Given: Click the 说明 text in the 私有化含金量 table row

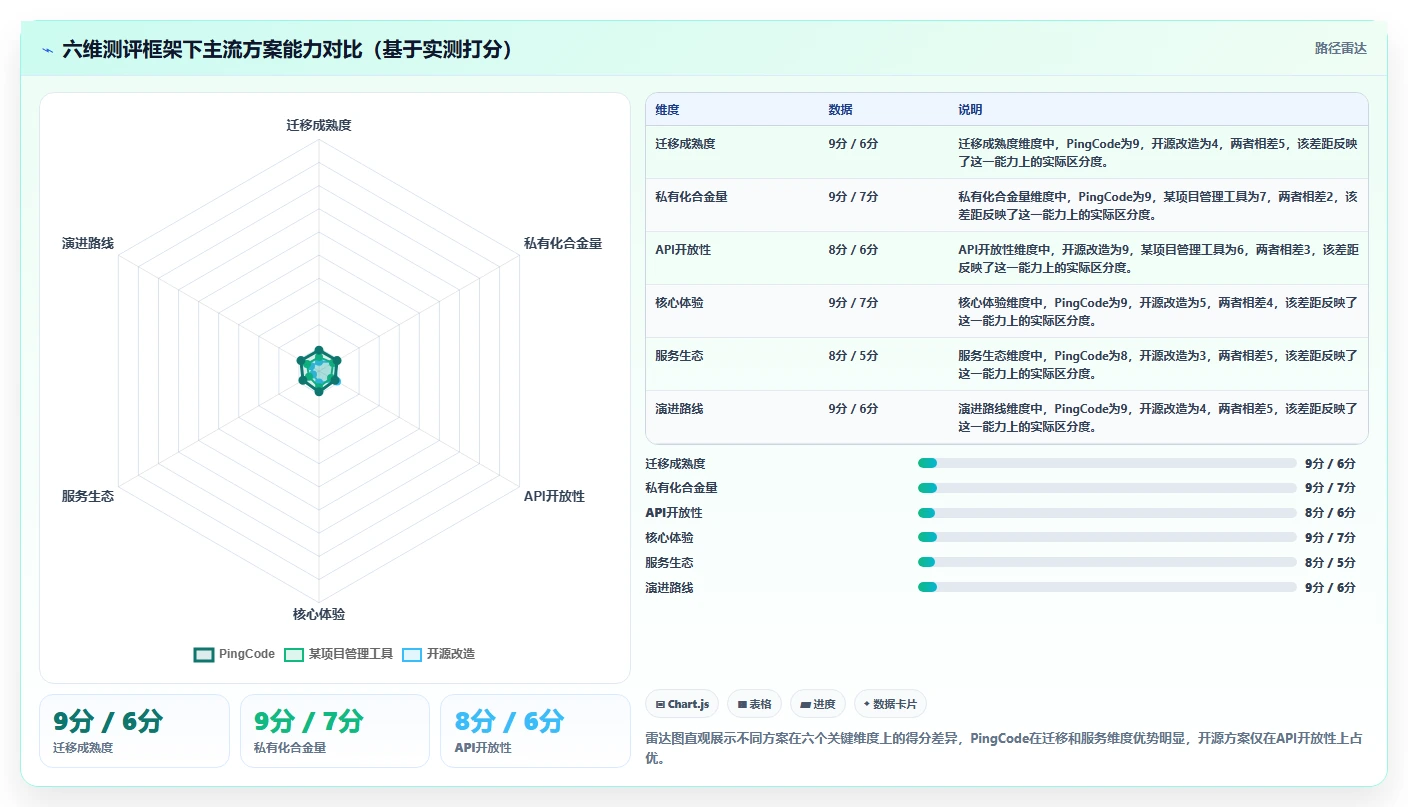Looking at the screenshot, I should (1158, 206).
